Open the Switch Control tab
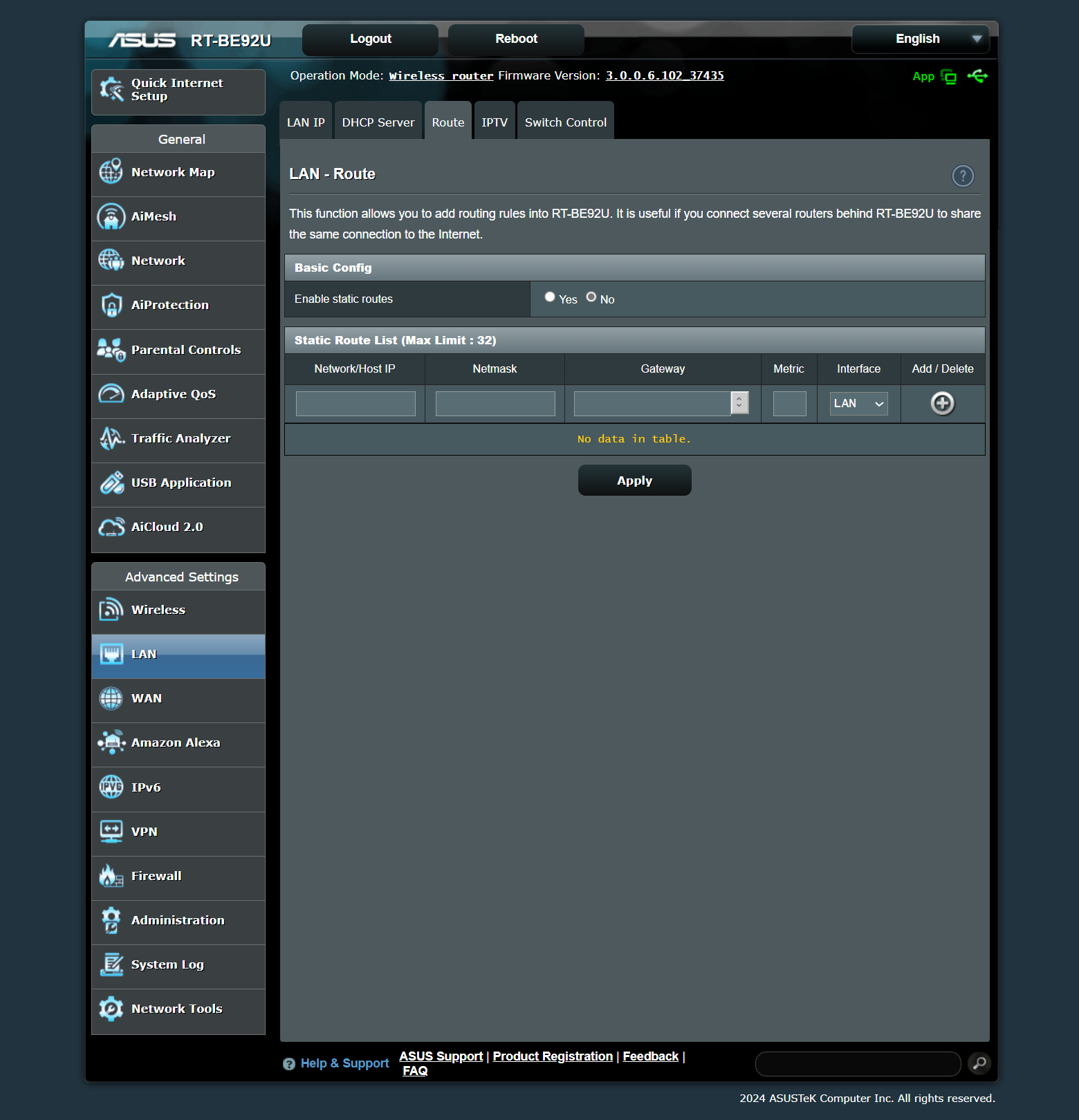The image size is (1079, 1120). (566, 122)
